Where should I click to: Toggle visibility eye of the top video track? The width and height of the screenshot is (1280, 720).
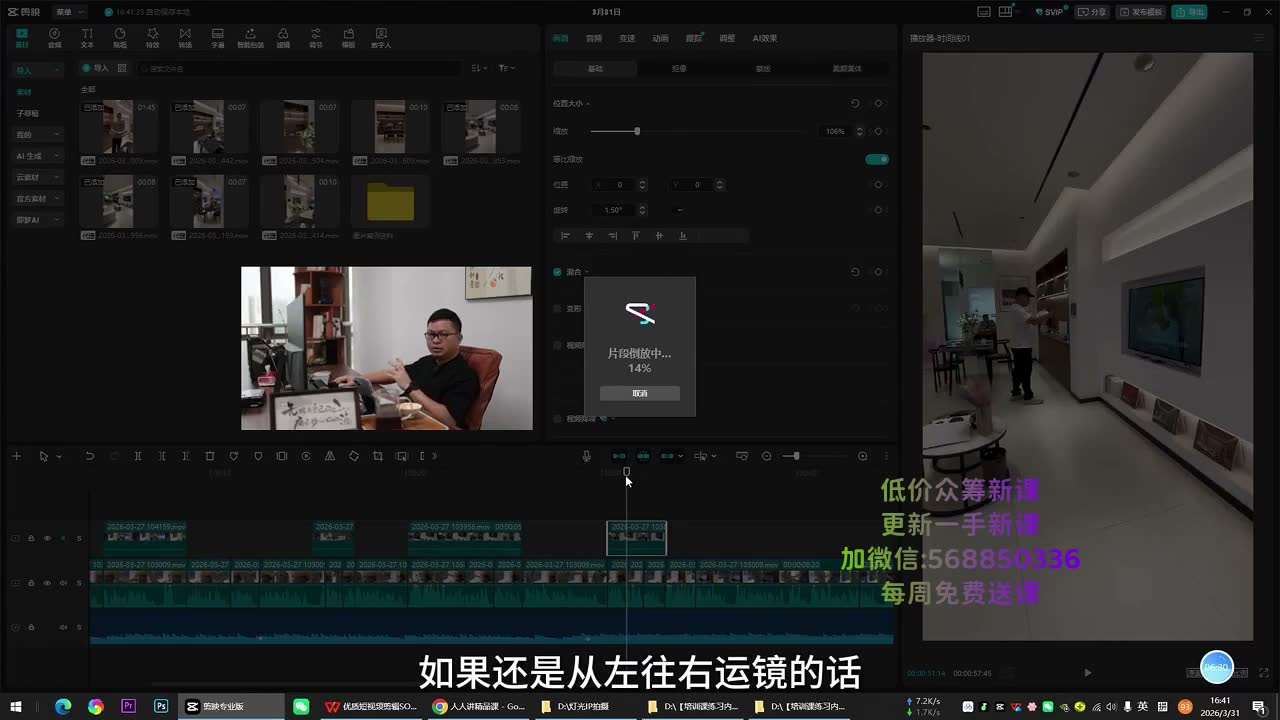click(x=47, y=538)
